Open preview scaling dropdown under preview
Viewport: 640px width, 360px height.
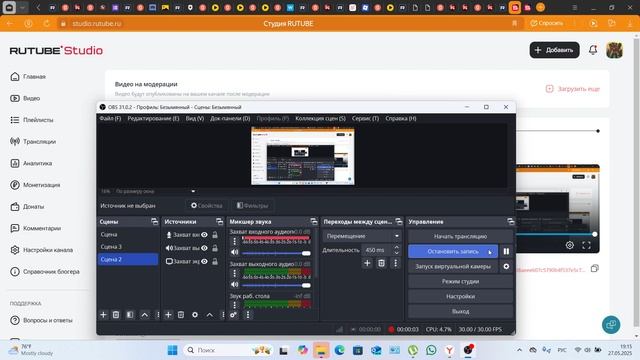pos(193,191)
